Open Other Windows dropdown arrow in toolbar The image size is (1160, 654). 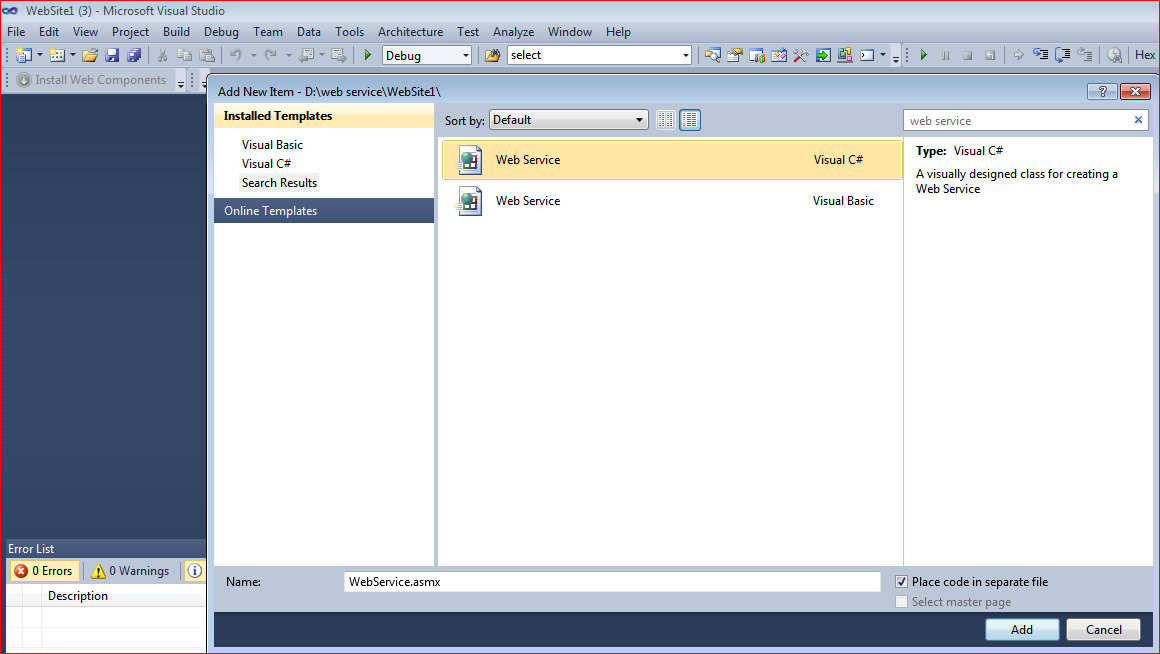point(883,55)
